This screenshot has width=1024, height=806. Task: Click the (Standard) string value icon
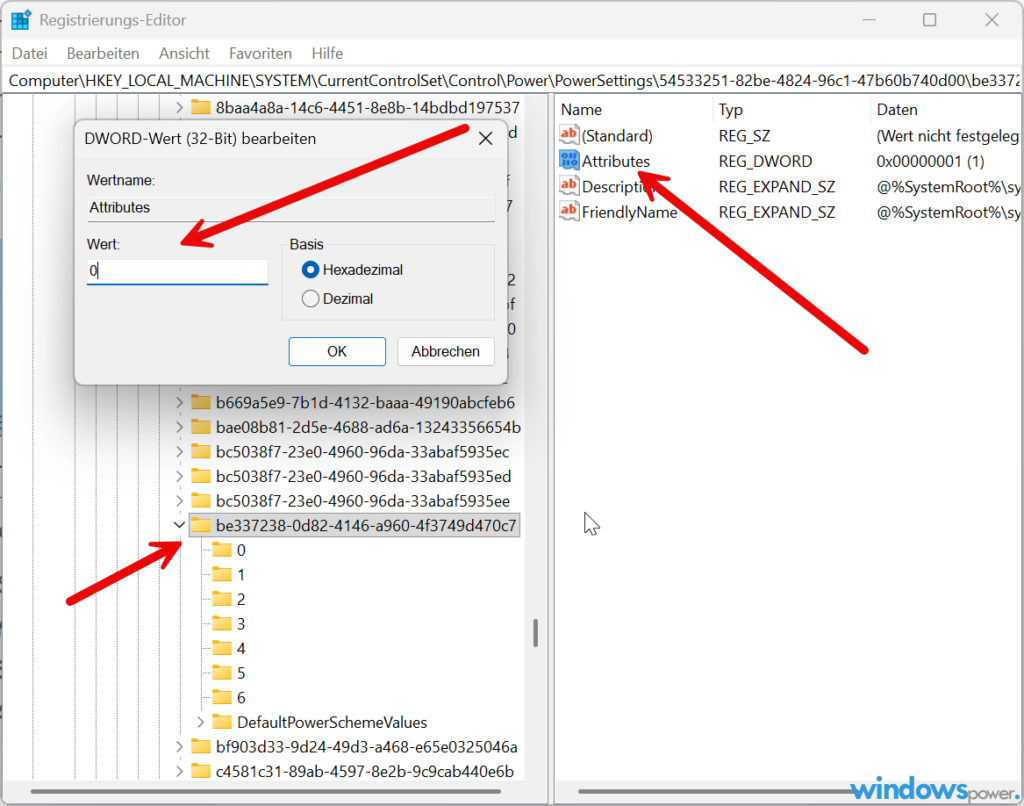tap(569, 135)
